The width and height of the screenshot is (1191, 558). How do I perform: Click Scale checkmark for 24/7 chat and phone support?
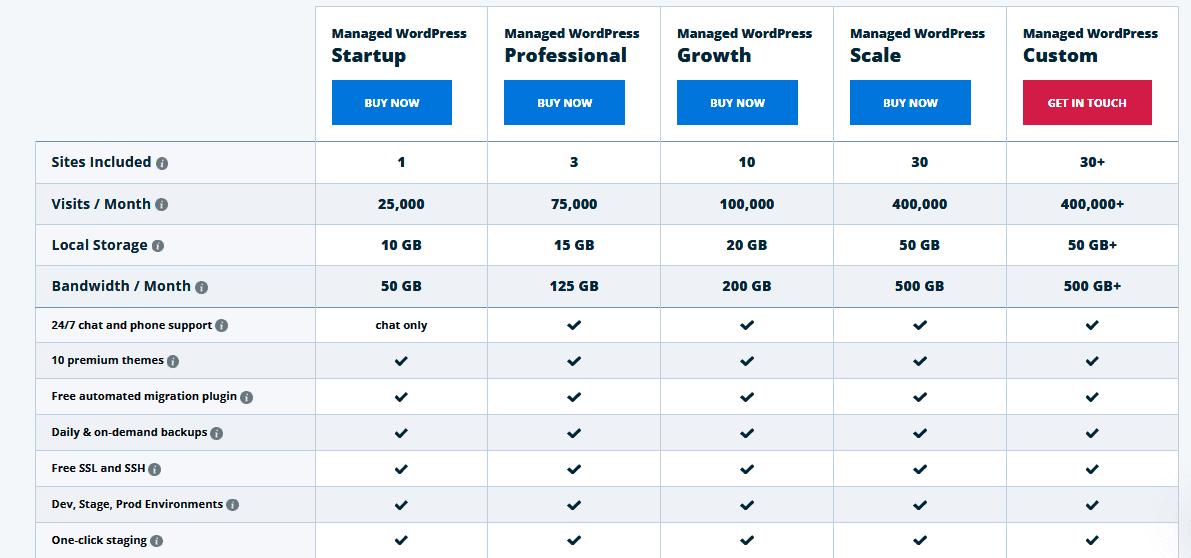[x=920, y=325]
